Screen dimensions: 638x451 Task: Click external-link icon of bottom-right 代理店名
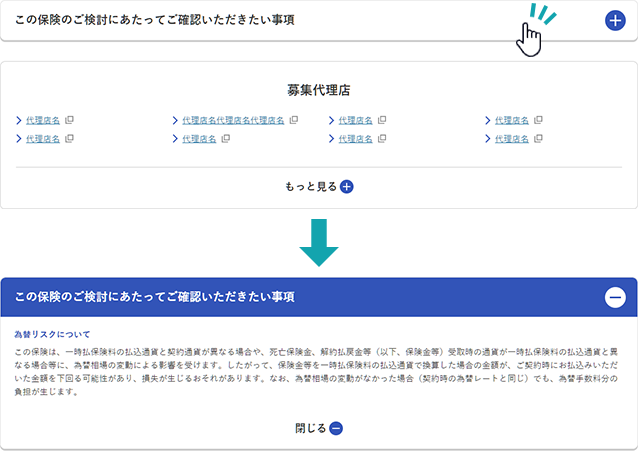coord(538,139)
